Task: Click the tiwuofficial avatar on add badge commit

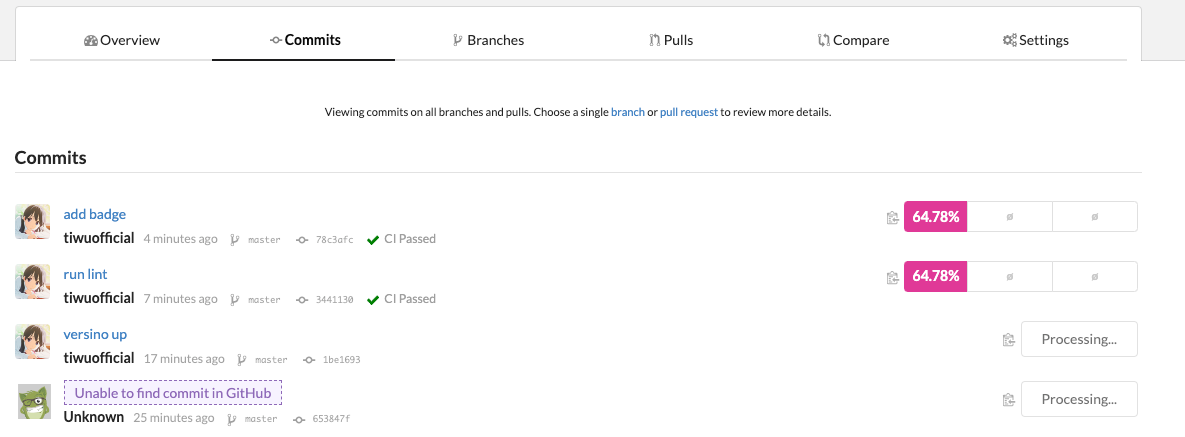Action: (x=32, y=222)
